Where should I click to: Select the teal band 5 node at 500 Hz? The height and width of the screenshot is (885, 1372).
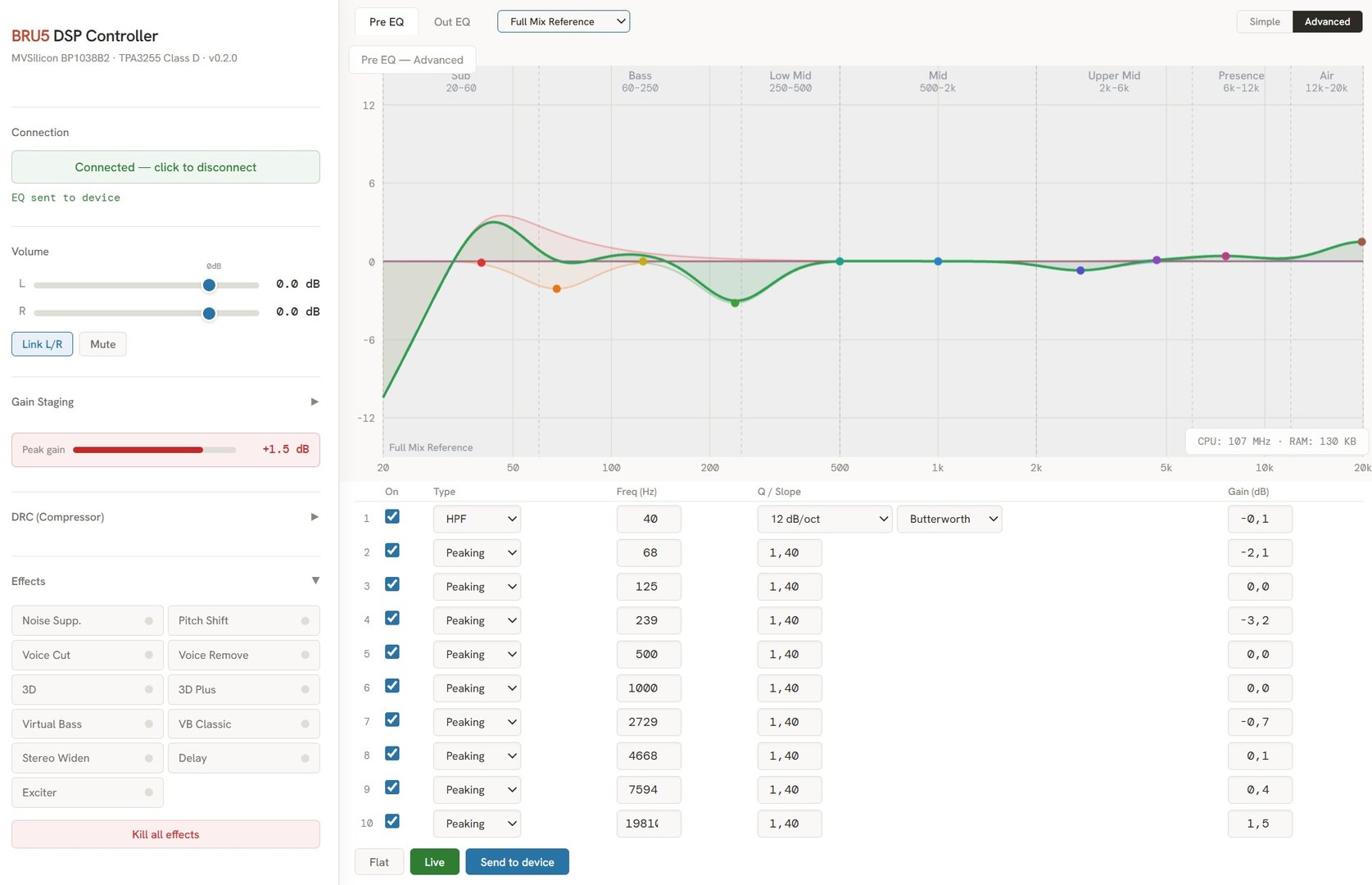click(x=840, y=261)
